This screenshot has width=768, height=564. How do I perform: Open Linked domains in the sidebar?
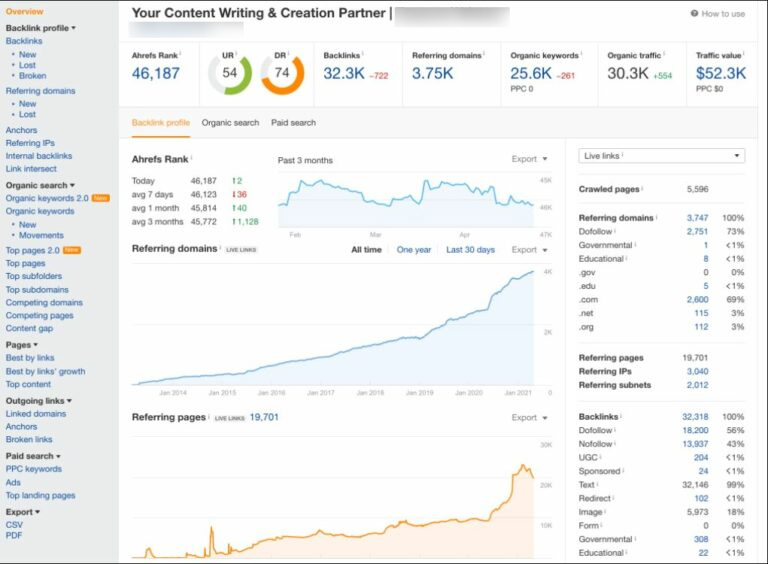tap(36, 414)
